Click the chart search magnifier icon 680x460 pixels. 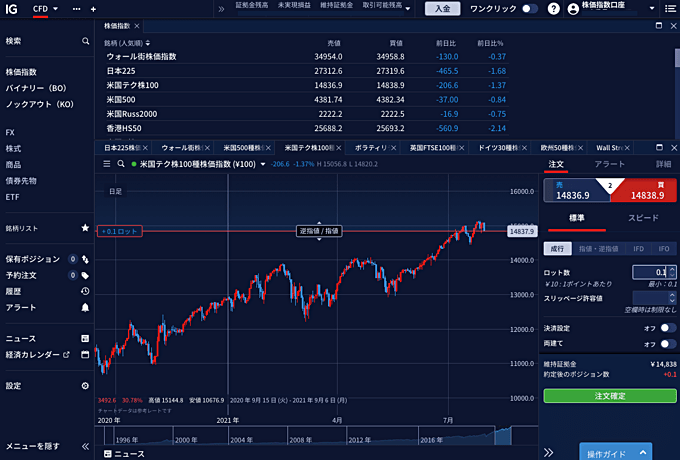coord(121,164)
